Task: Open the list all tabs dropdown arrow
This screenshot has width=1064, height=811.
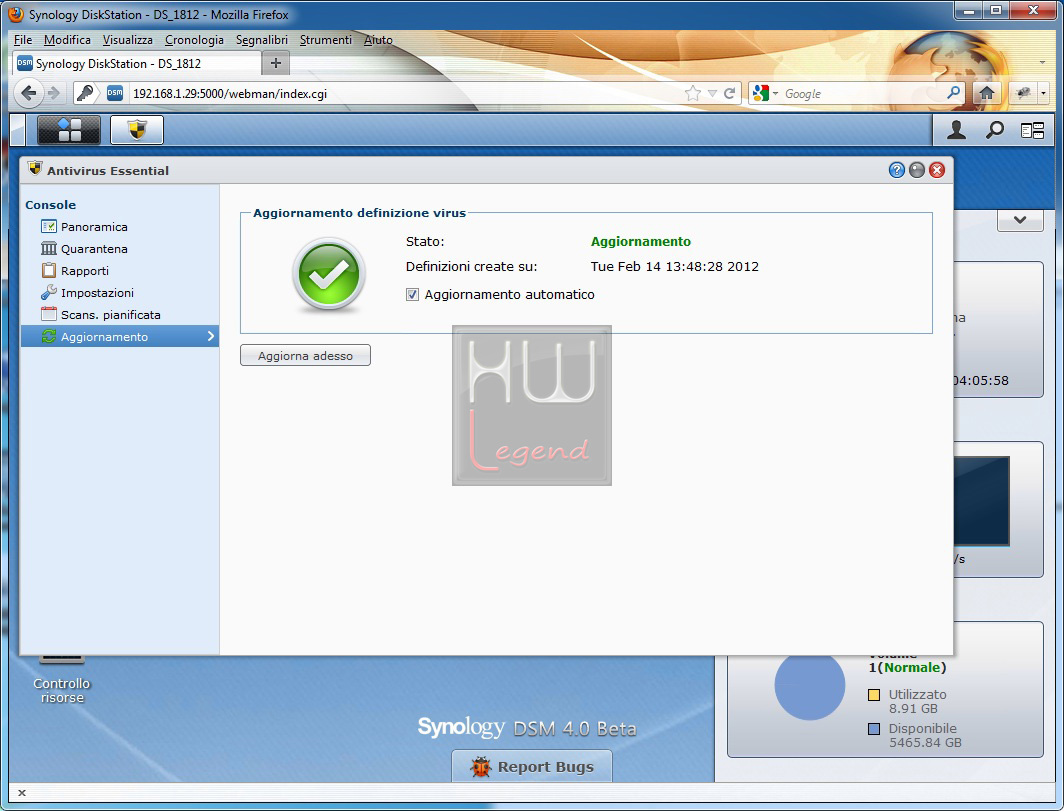Action: (x=1042, y=63)
